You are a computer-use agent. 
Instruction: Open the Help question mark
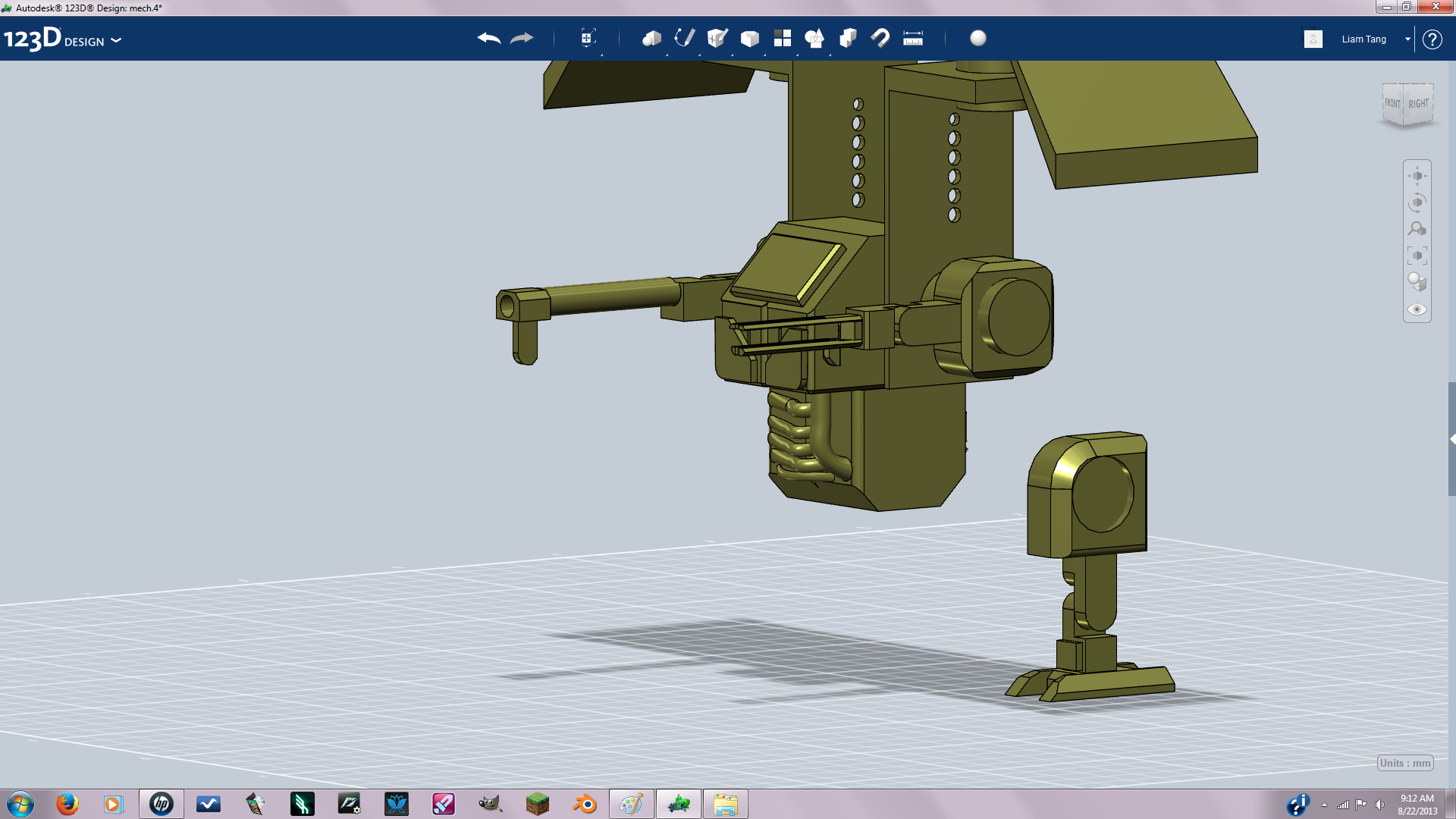point(1432,39)
